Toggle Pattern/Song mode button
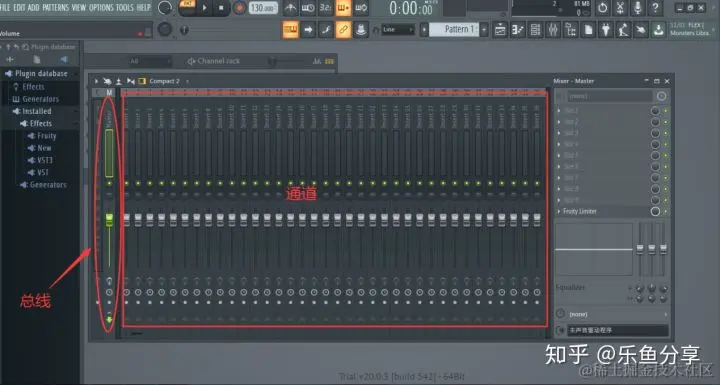Viewport: 720px width, 385px height. coord(187,6)
